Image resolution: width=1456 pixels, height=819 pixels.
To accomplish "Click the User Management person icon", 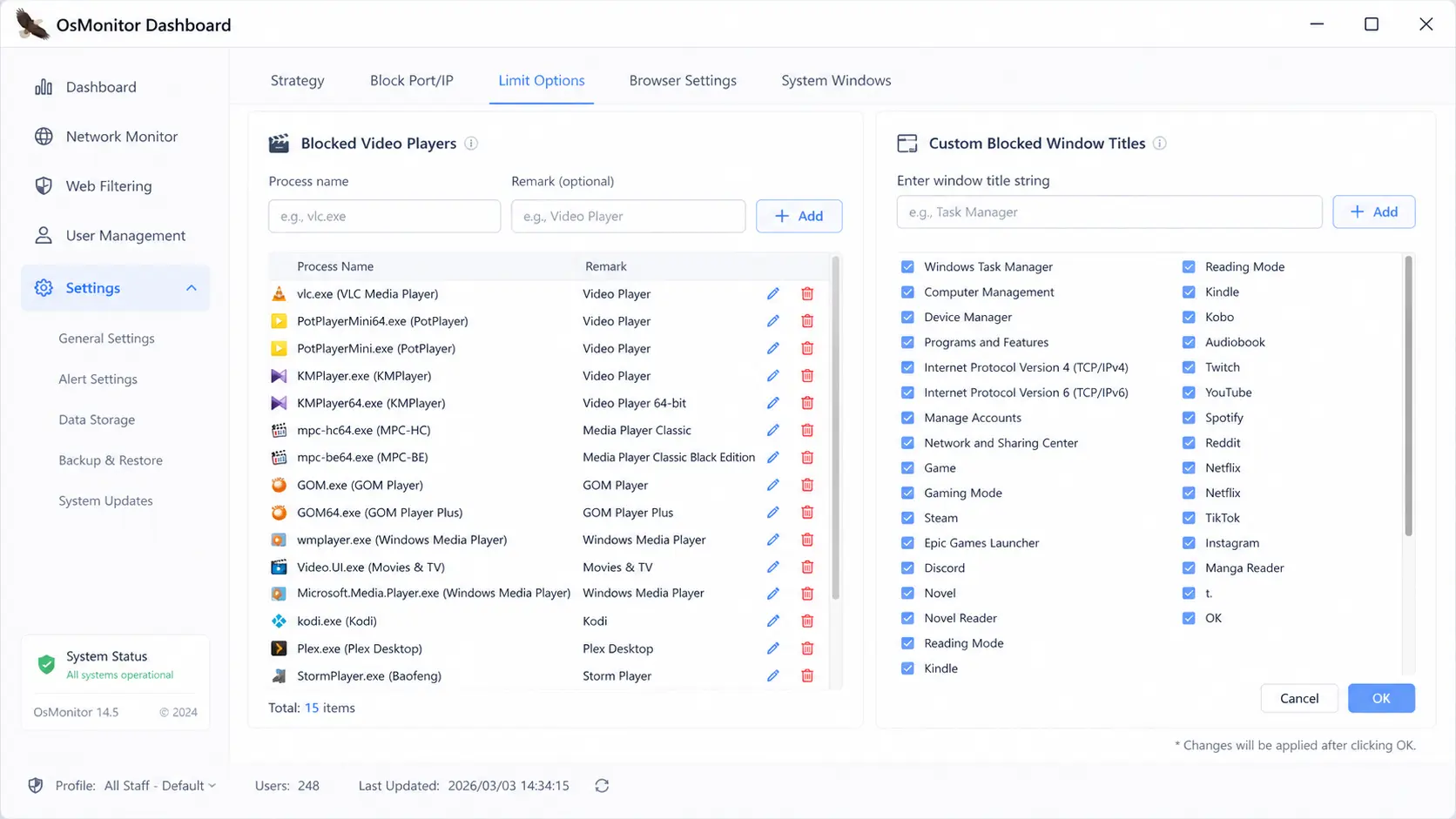I will click(x=44, y=236).
